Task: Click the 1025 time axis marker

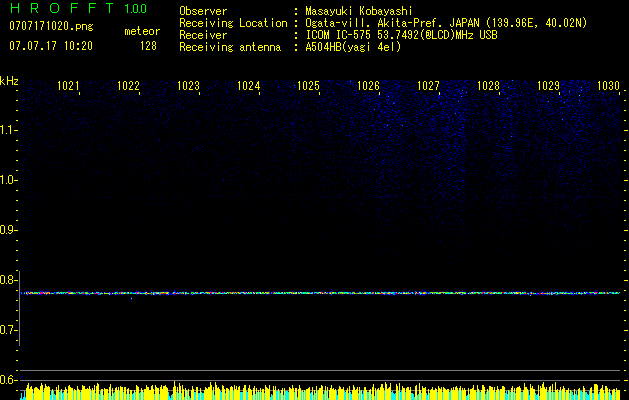Action: (308, 85)
